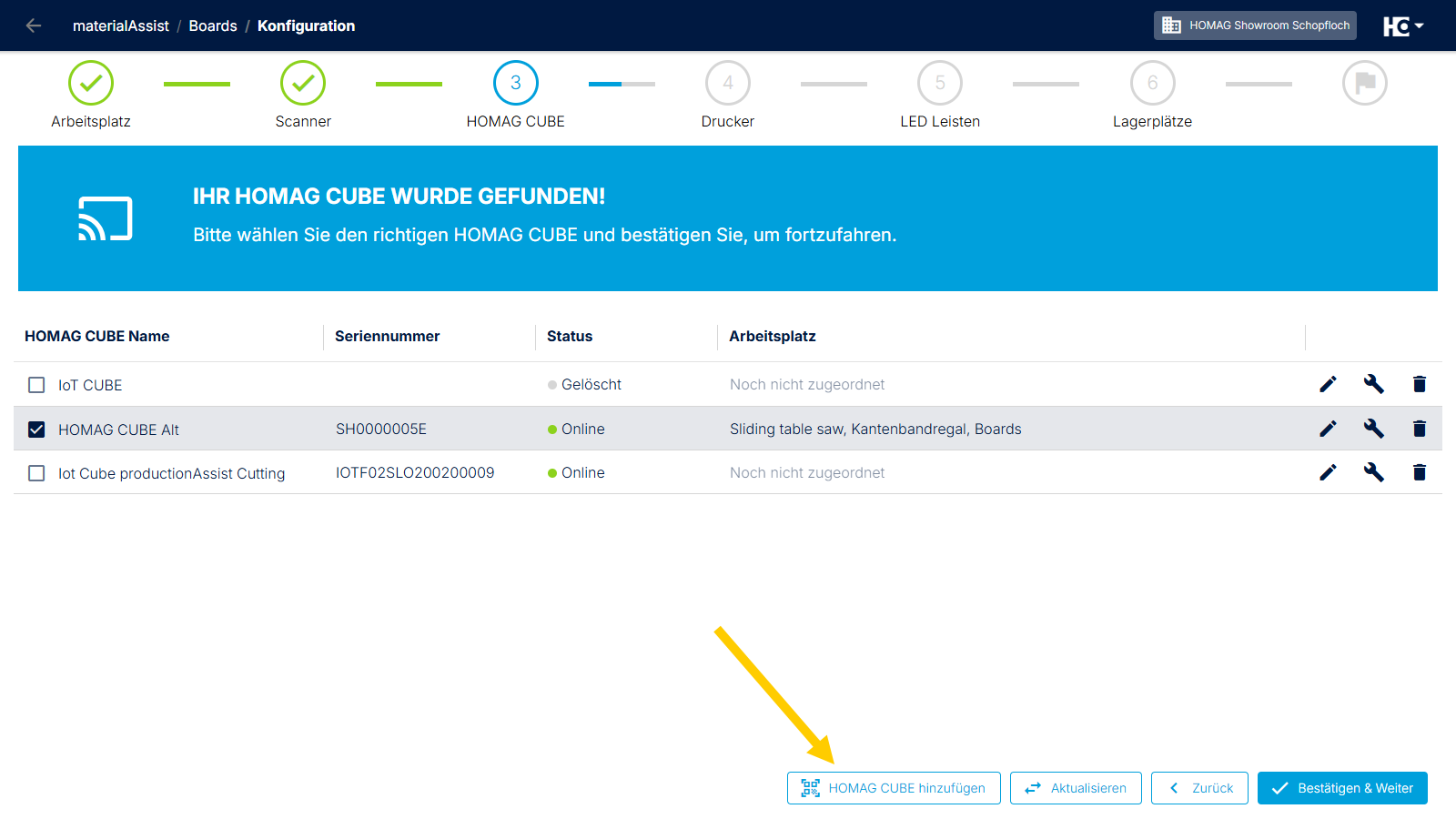Click HOMAG CUBE hinzufügen button
The width and height of the screenshot is (1456, 819).
[894, 788]
